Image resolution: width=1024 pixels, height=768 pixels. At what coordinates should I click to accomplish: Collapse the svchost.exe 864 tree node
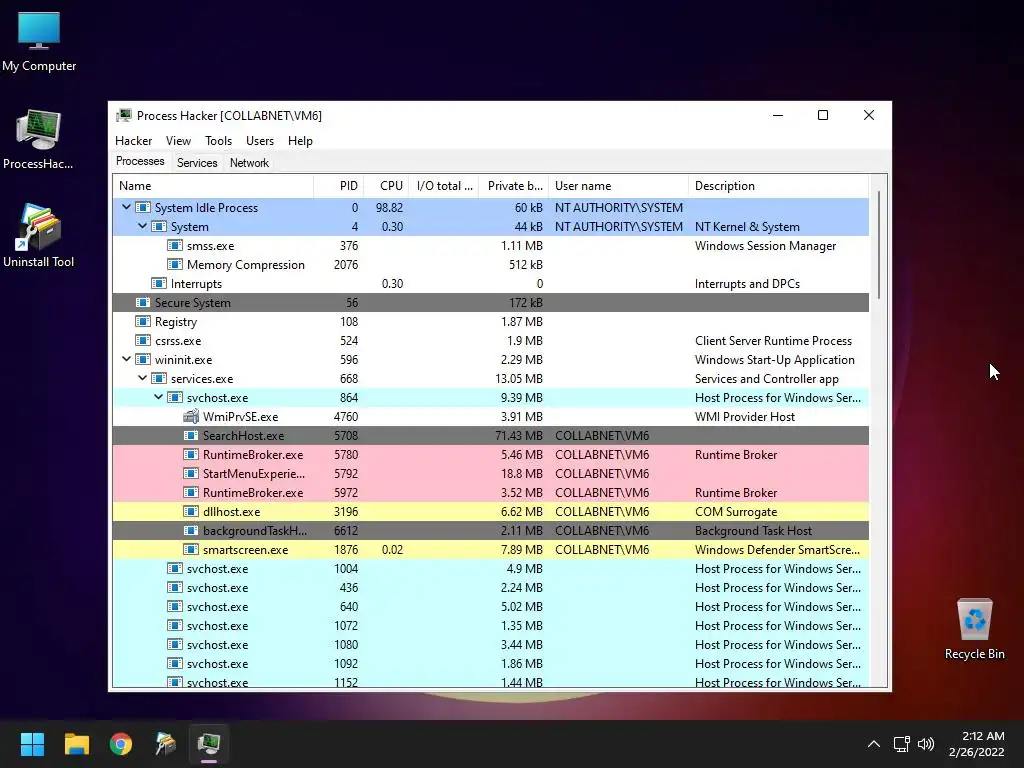coord(159,396)
